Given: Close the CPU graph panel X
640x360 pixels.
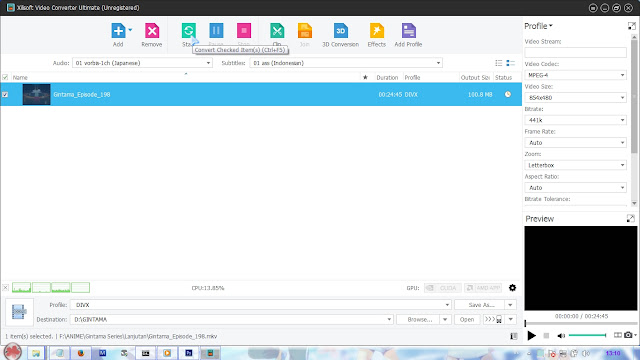Looking at the screenshot, I should tap(5, 288).
